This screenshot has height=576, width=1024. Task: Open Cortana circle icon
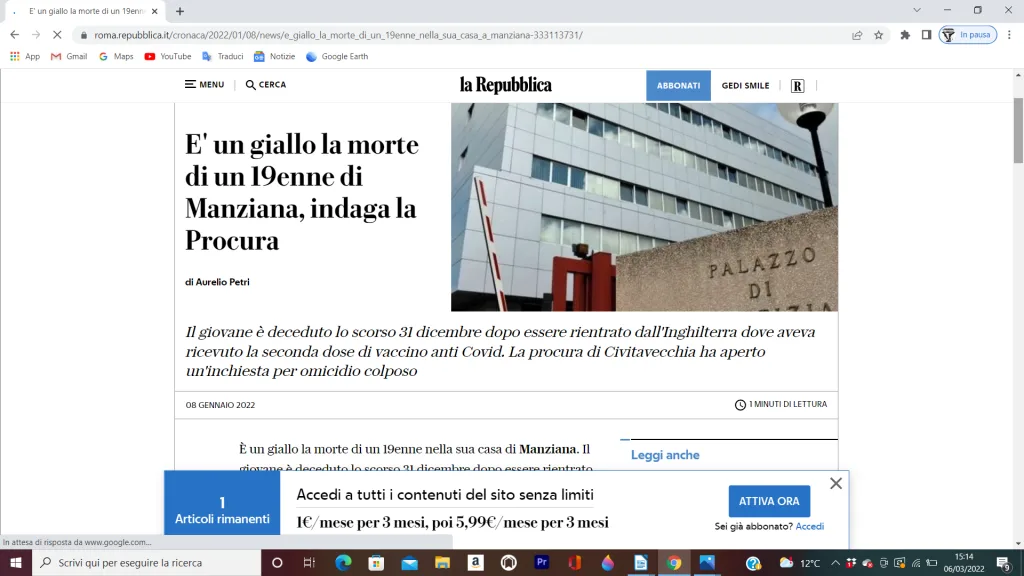click(x=277, y=562)
